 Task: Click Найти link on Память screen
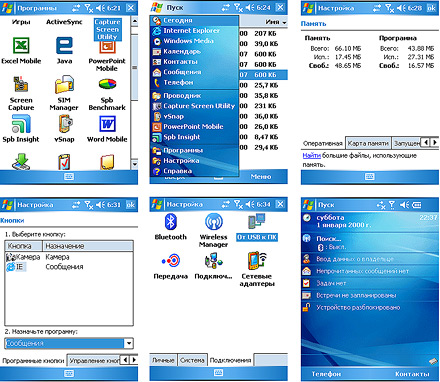coord(311,156)
